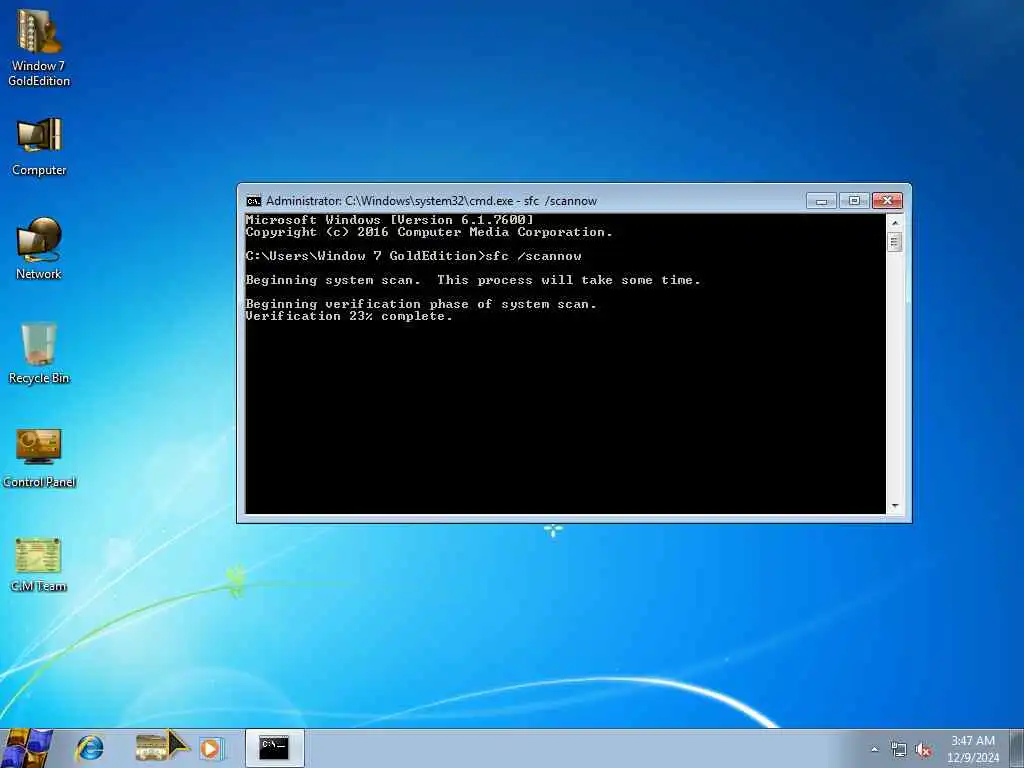
Task: Open the clock showing 3:47 AM
Action: 973,741
